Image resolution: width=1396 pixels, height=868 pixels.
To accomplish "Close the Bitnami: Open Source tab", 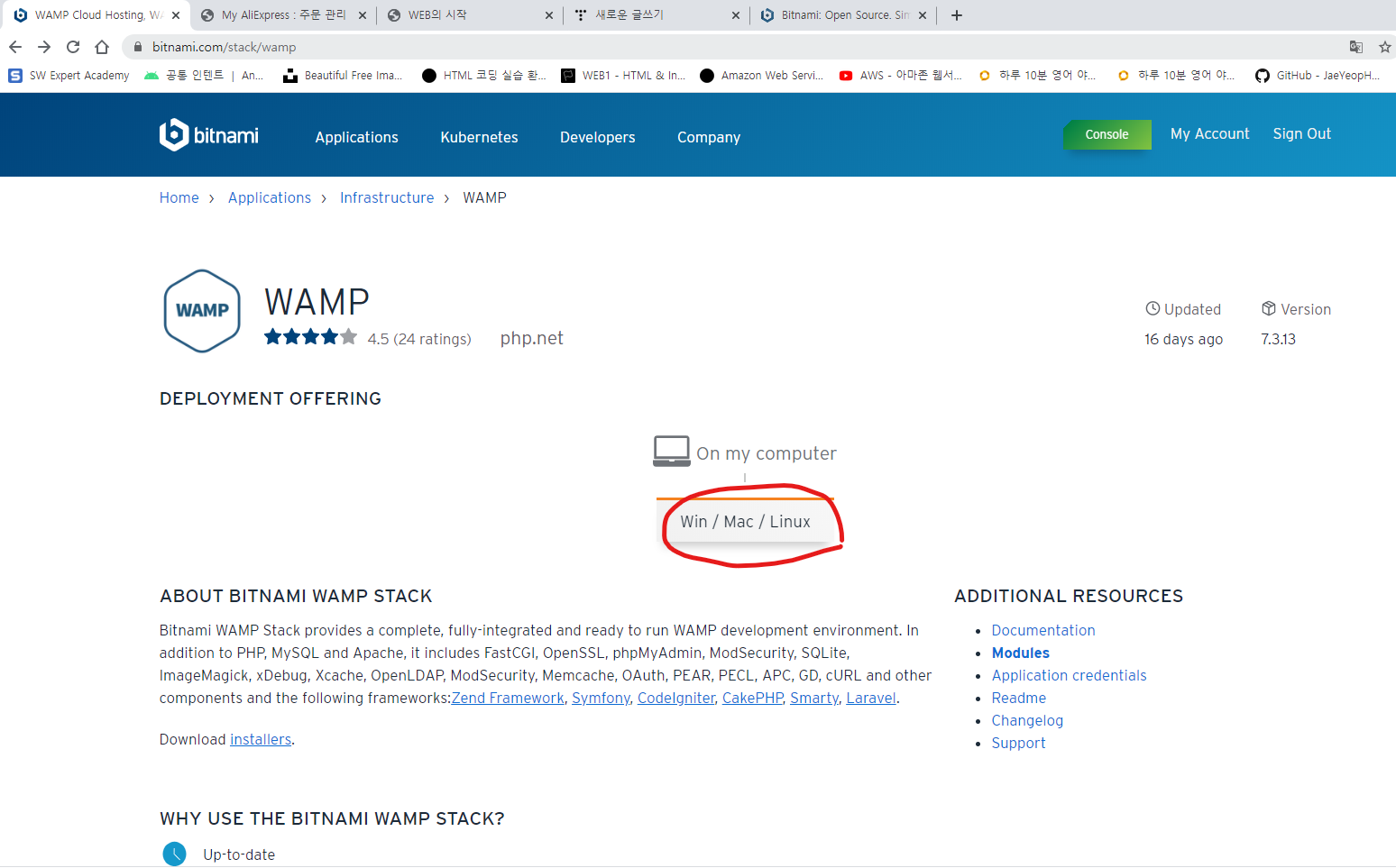I will (923, 15).
